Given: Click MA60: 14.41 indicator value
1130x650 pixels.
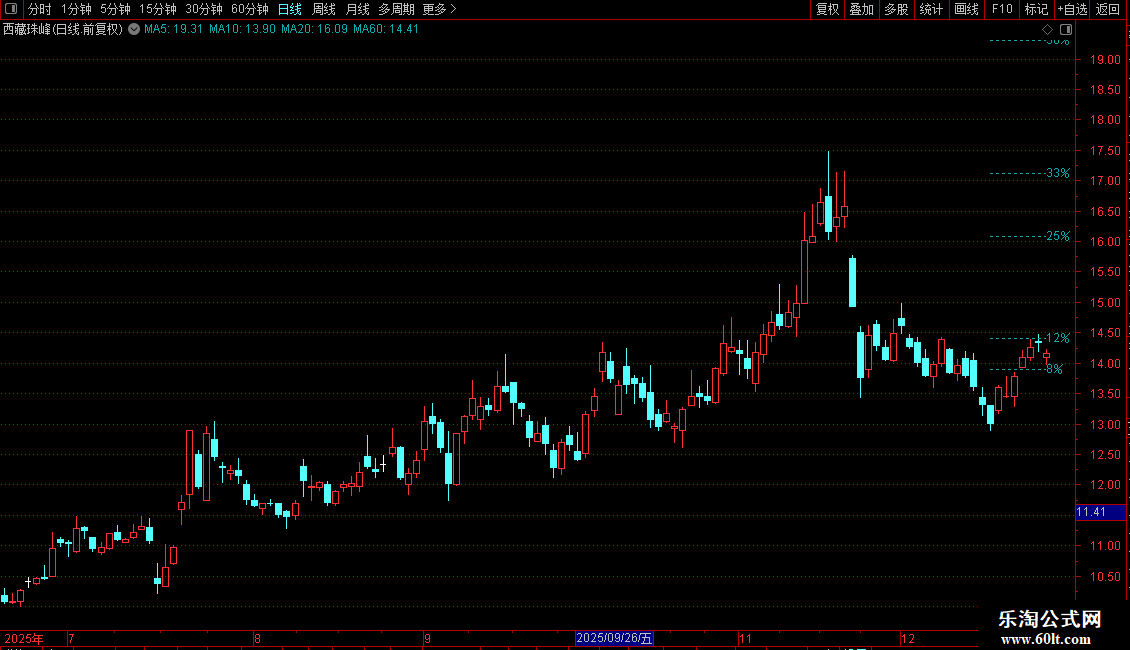Looking at the screenshot, I should tap(386, 30).
